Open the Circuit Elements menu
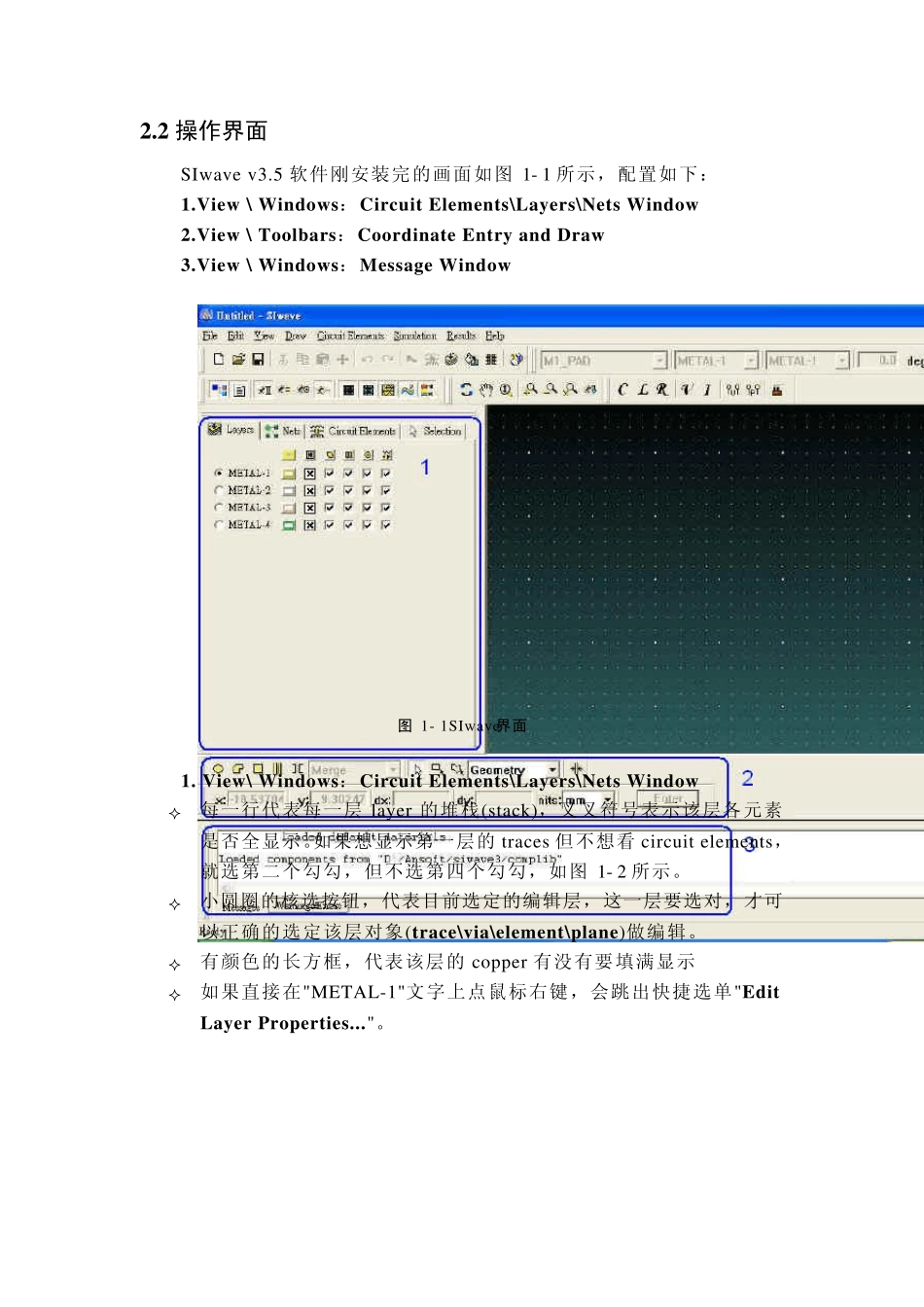 tap(350, 336)
